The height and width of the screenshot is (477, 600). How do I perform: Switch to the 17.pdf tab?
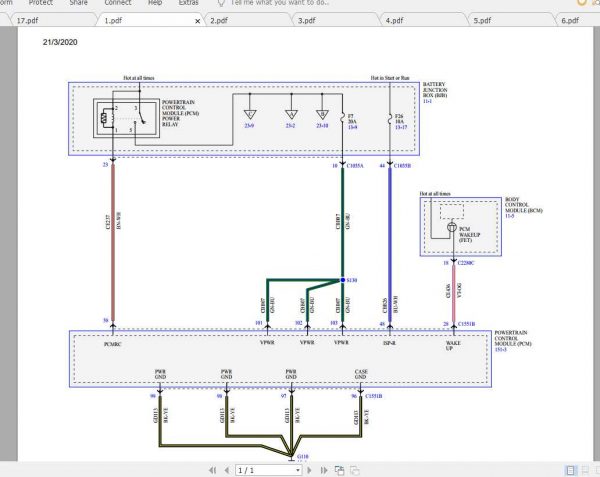[28, 20]
